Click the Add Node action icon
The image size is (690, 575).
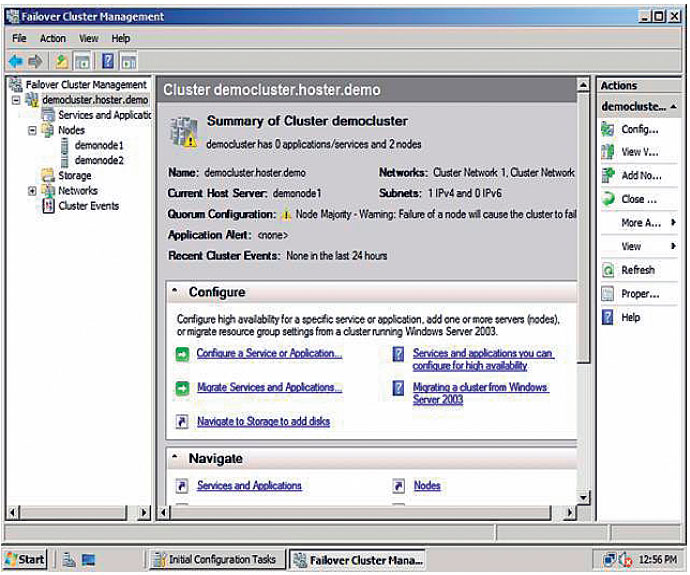click(x=608, y=175)
